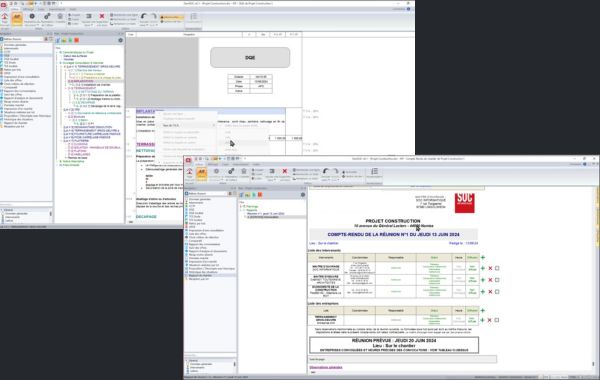Click the 'Coordonnées' header in intervenants table

[360, 258]
